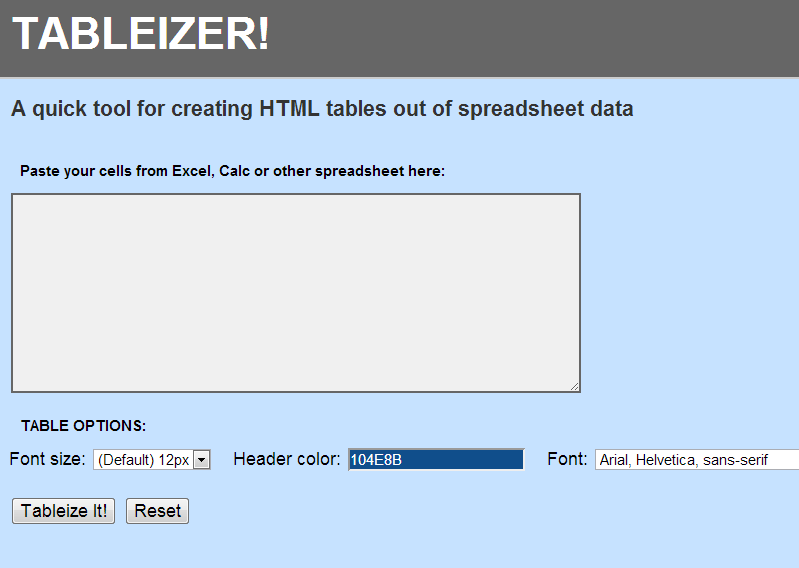
Task: Click the Header color 104E8B field
Action: tap(436, 460)
